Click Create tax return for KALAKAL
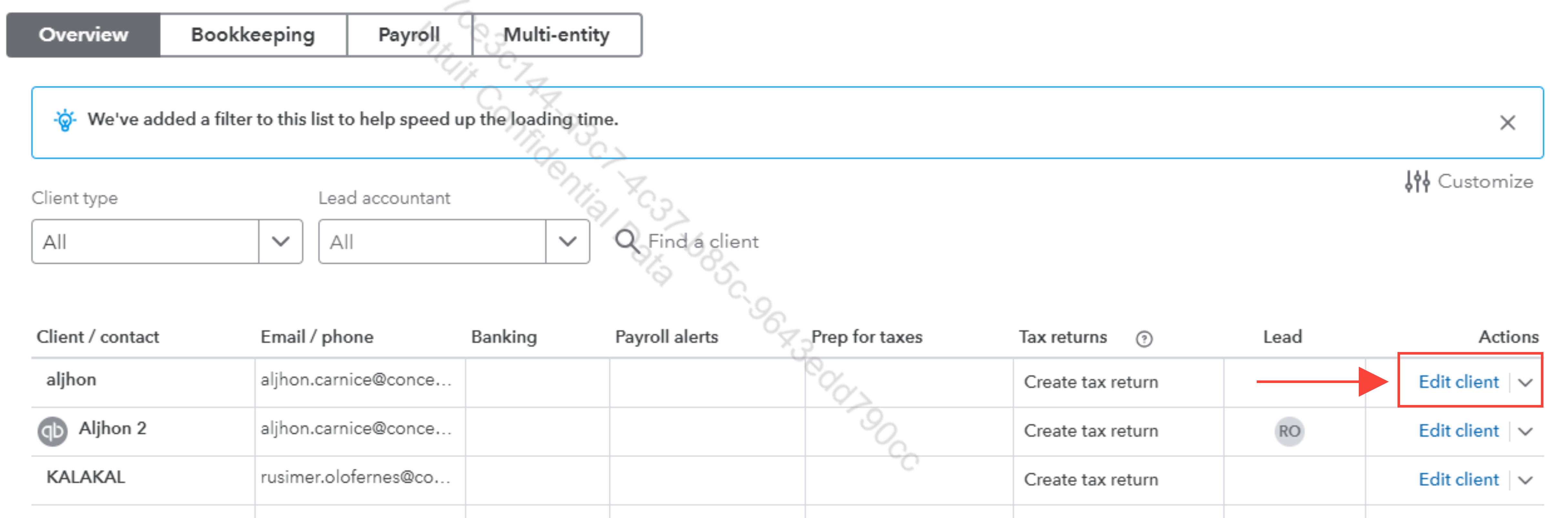Viewport: 1568px width, 518px height. coord(1090,479)
